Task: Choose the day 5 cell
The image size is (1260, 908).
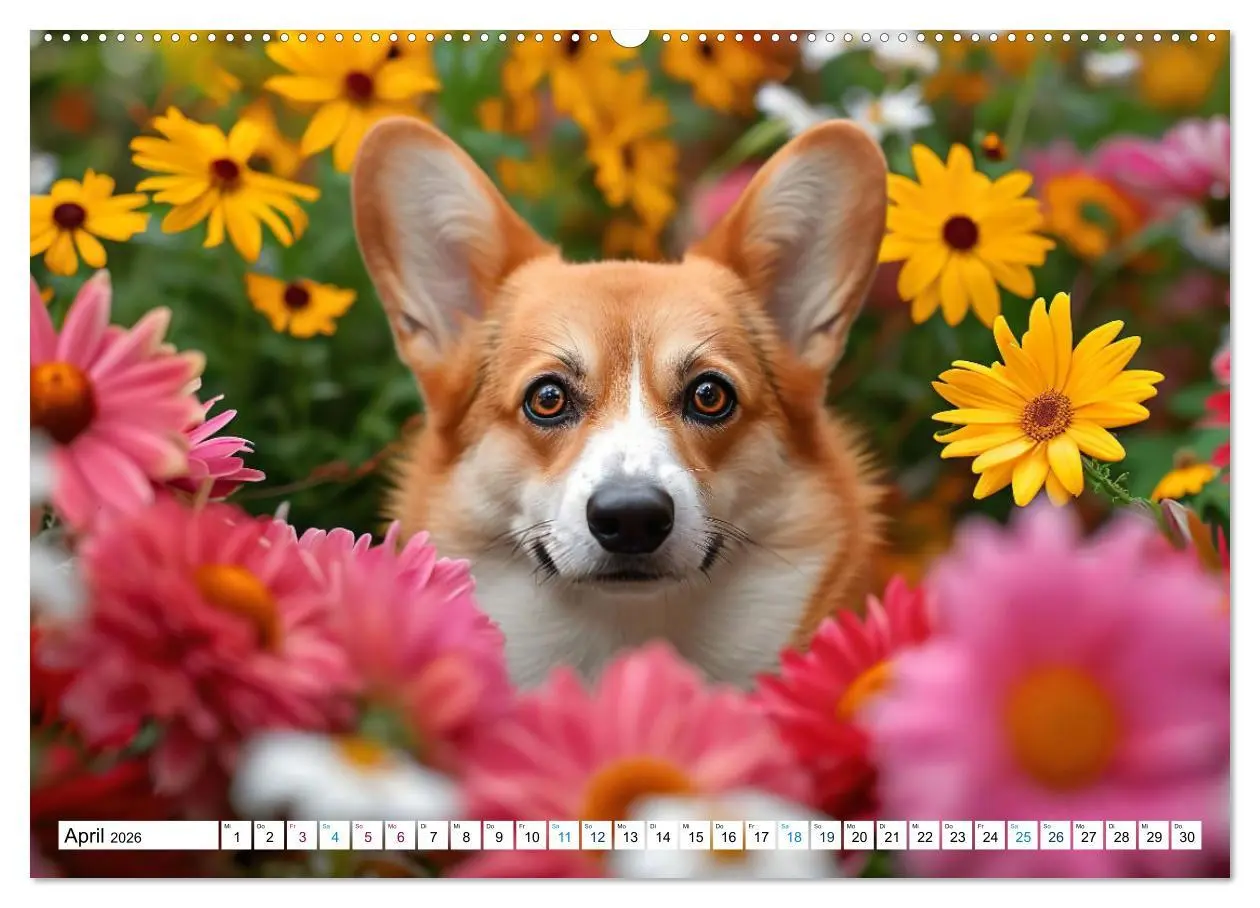Action: (x=367, y=836)
